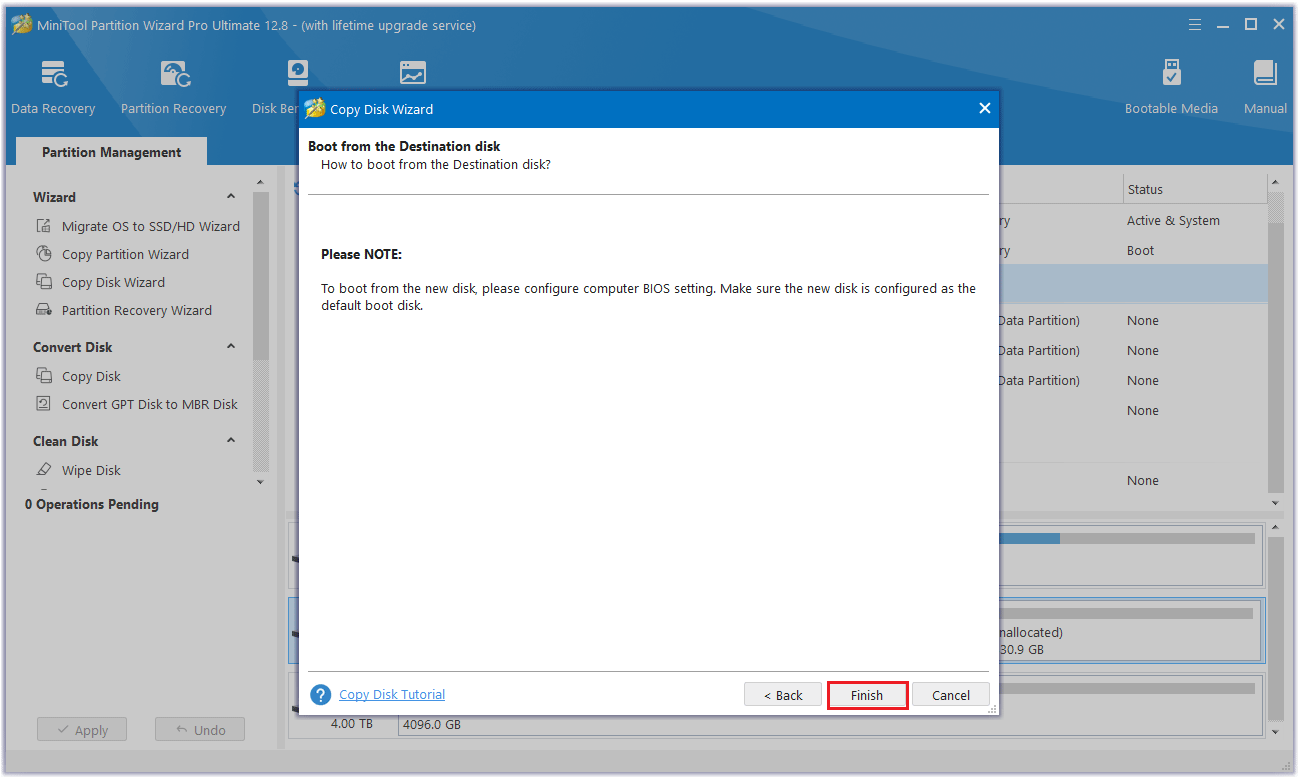
Task: Click sidebar scroll down arrow
Action: (261, 482)
